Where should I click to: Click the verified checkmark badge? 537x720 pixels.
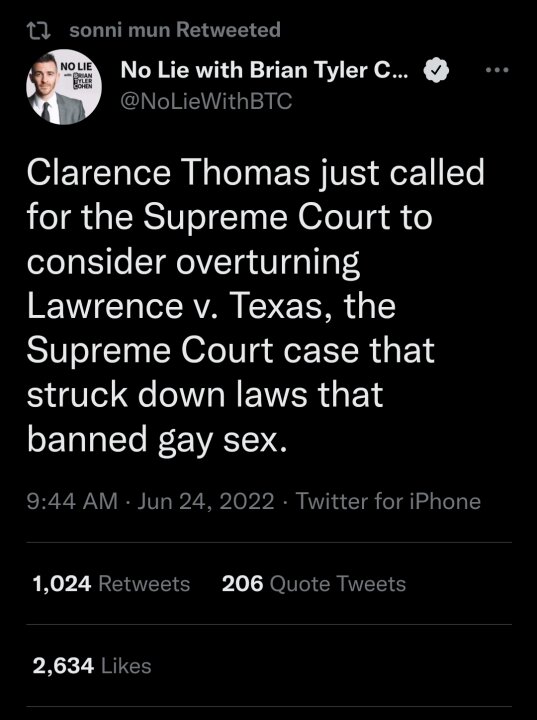(x=436, y=71)
